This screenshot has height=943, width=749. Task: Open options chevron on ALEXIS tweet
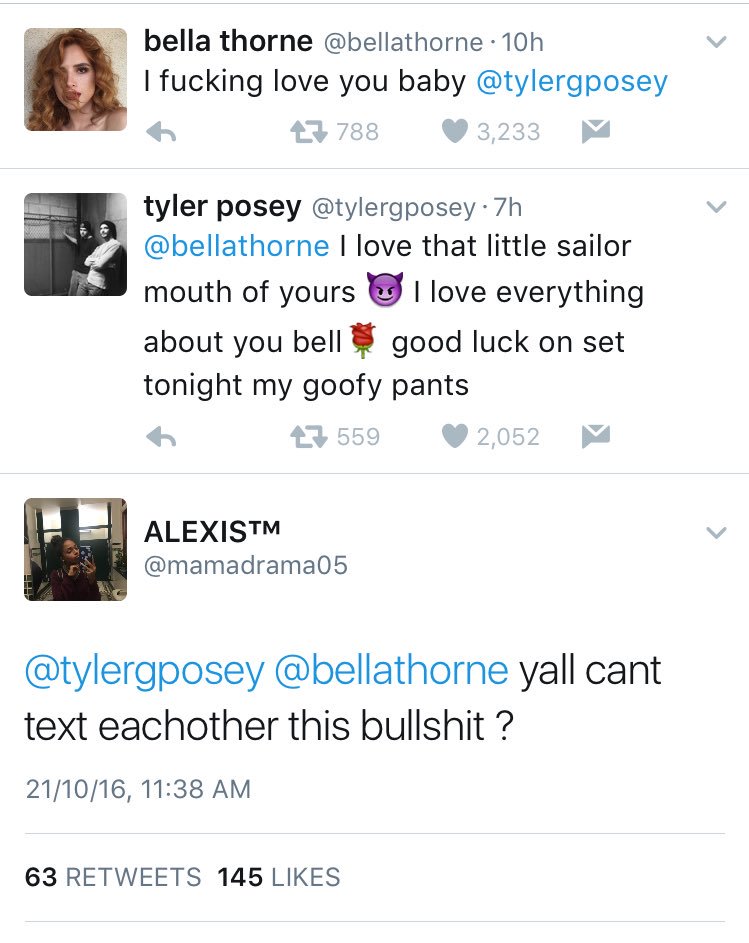pyautogui.click(x=716, y=533)
